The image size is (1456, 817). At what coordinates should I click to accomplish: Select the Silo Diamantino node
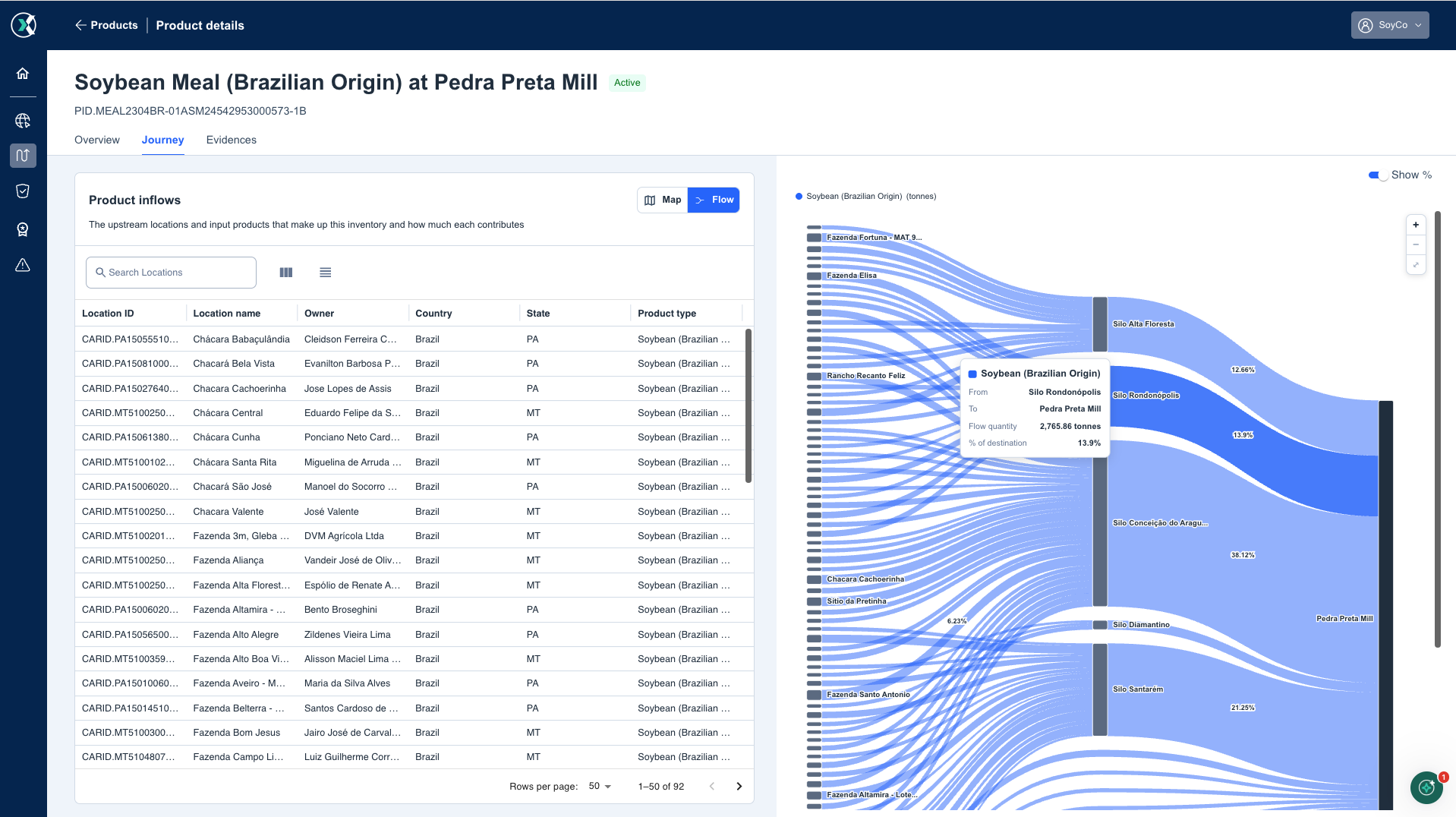click(x=1100, y=625)
